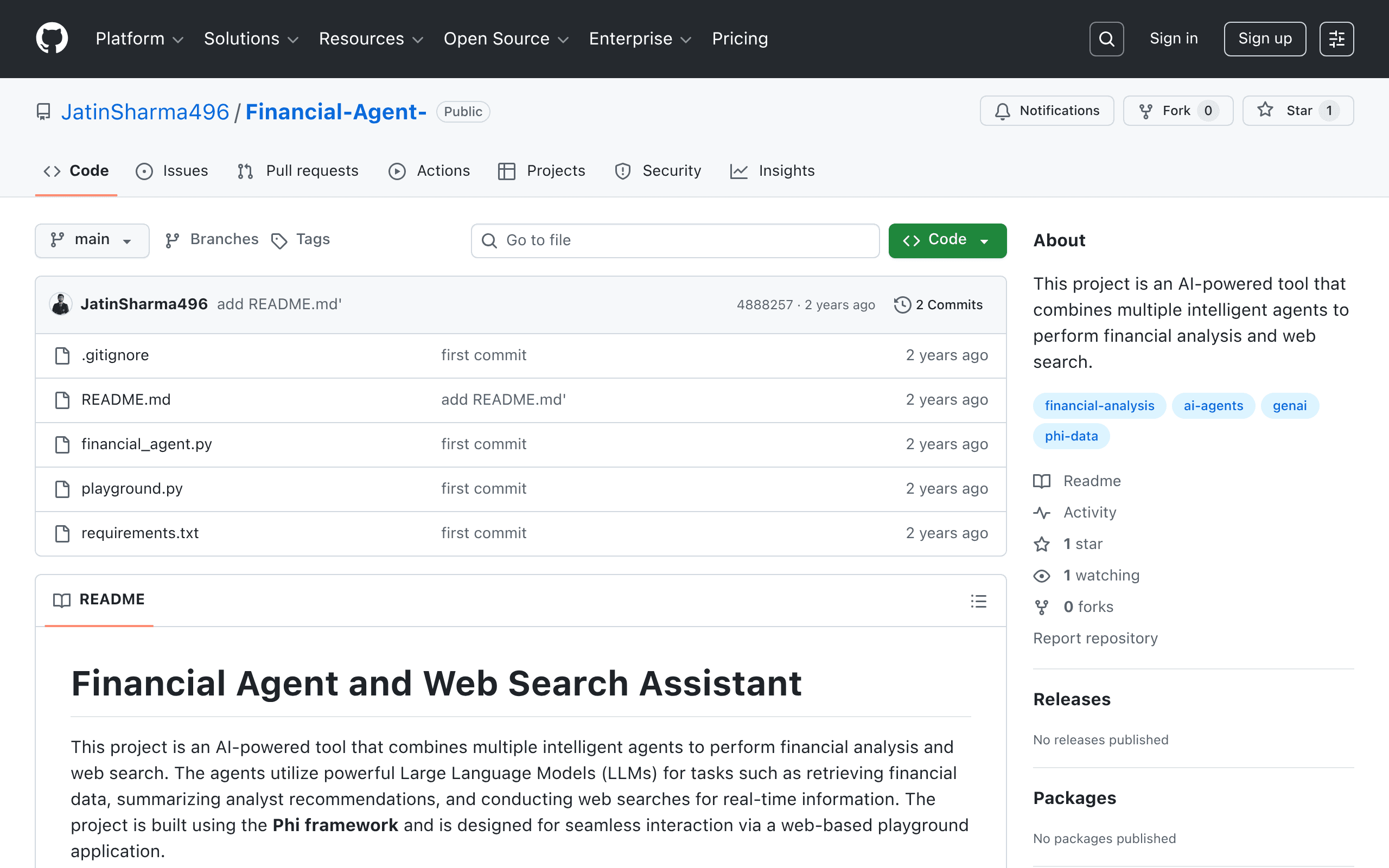Click the Tags link
The image size is (1389, 868).
point(301,240)
